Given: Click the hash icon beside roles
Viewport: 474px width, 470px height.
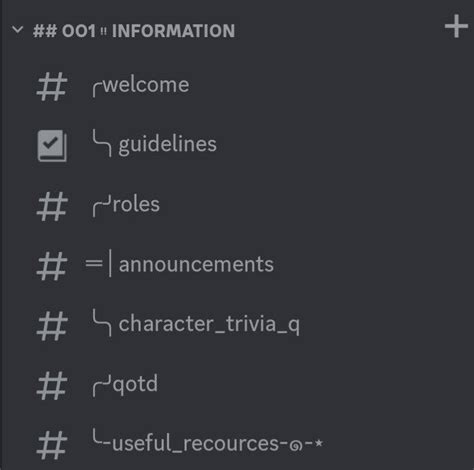Looking at the screenshot, I should [52, 207].
